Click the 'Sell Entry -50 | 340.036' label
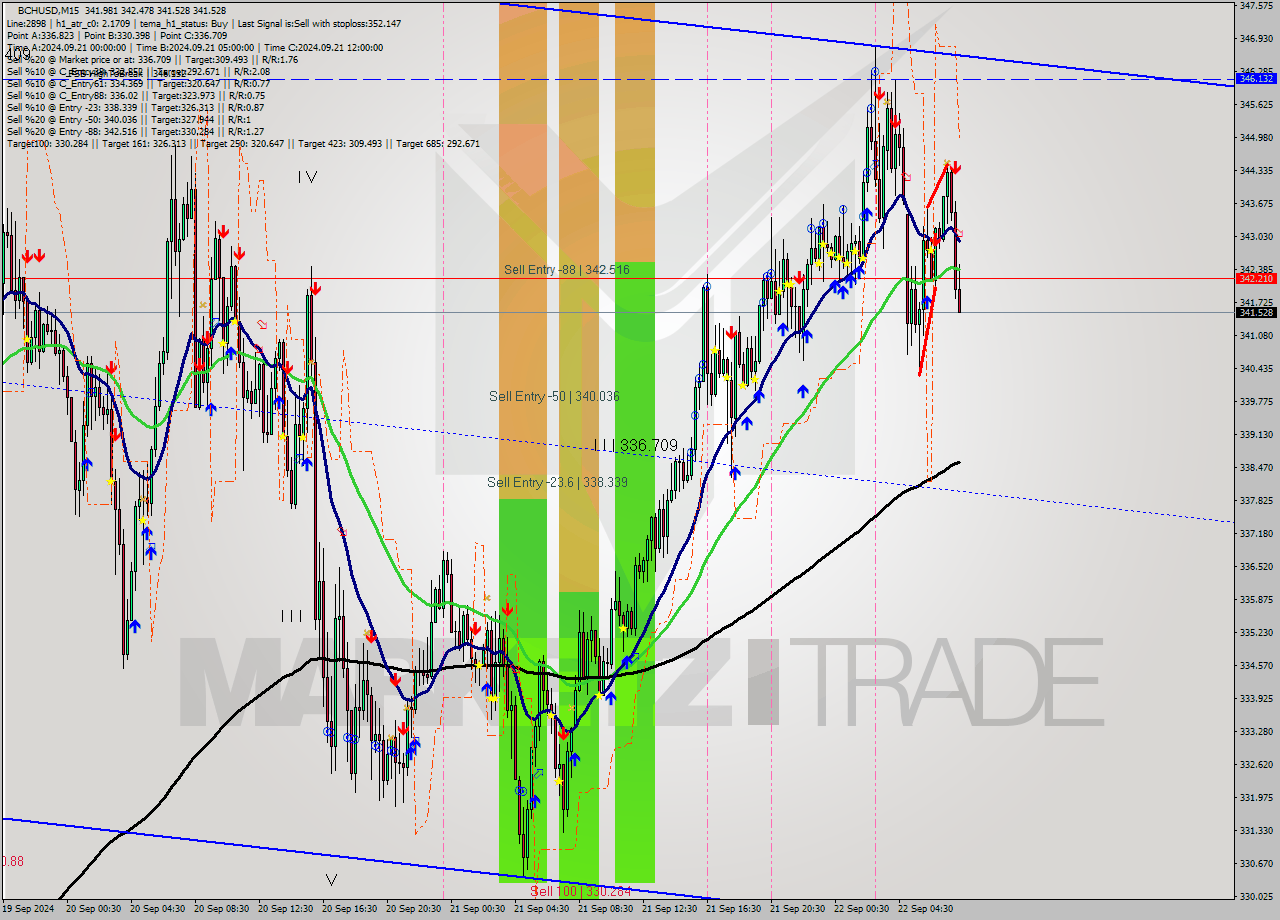The image size is (1280, 920). point(554,396)
